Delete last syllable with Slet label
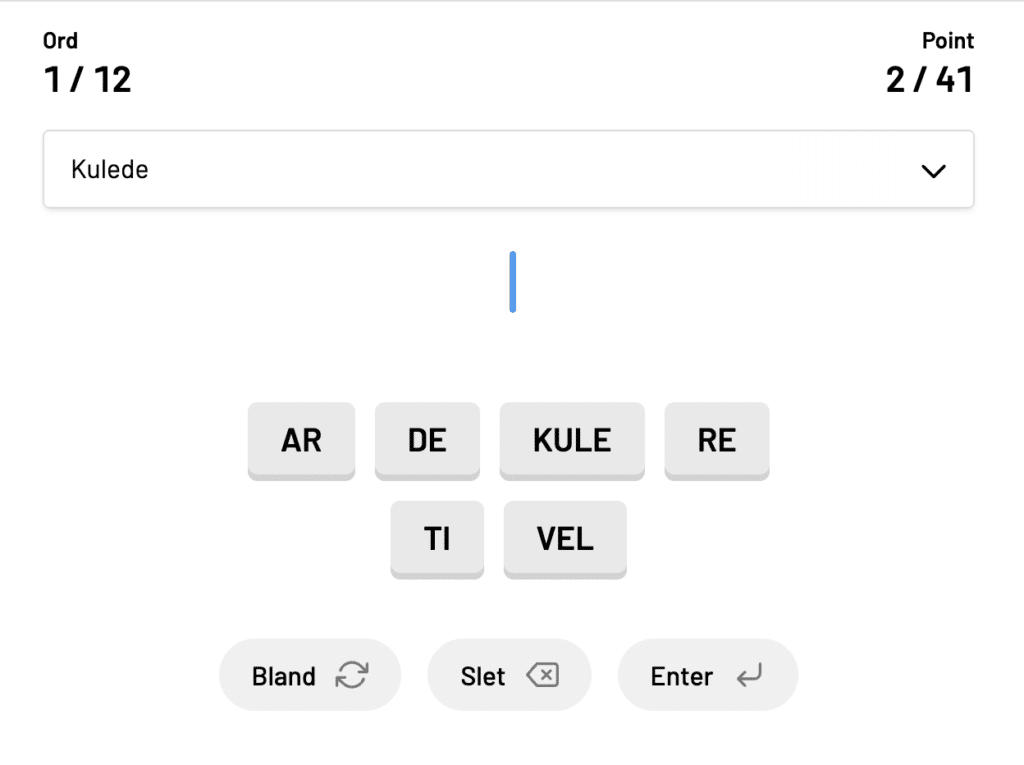The width and height of the screenshot is (1024, 765). click(x=483, y=676)
